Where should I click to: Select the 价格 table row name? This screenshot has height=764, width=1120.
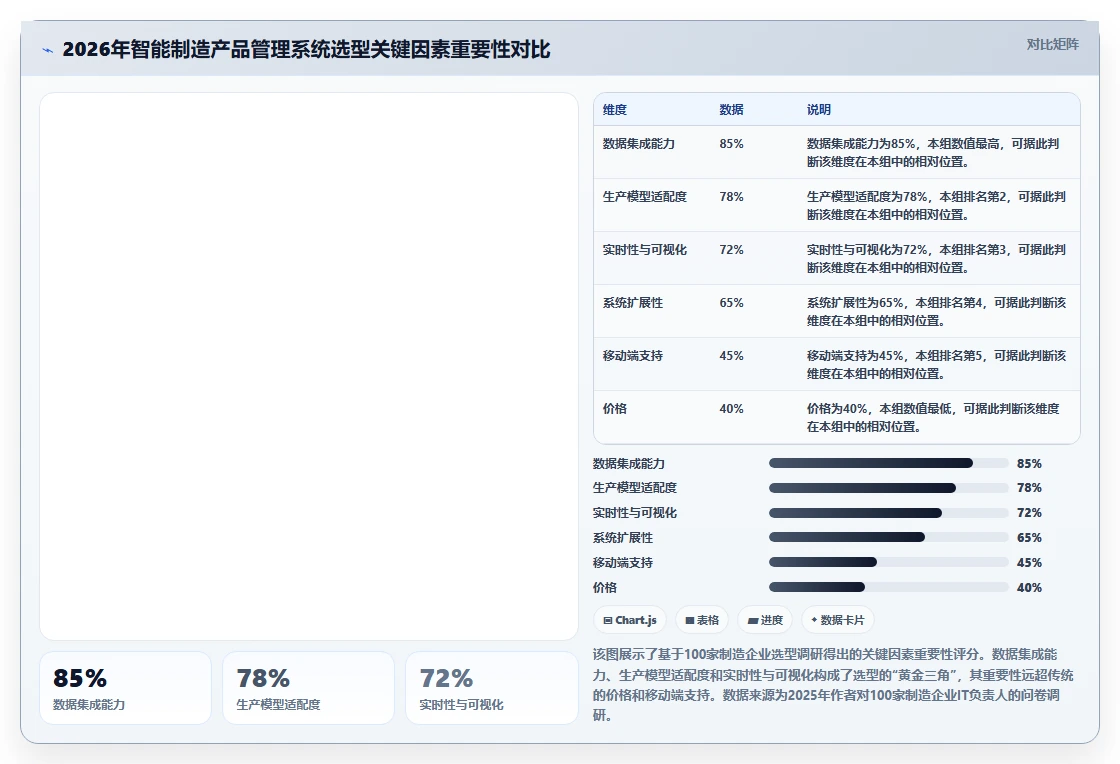614,408
